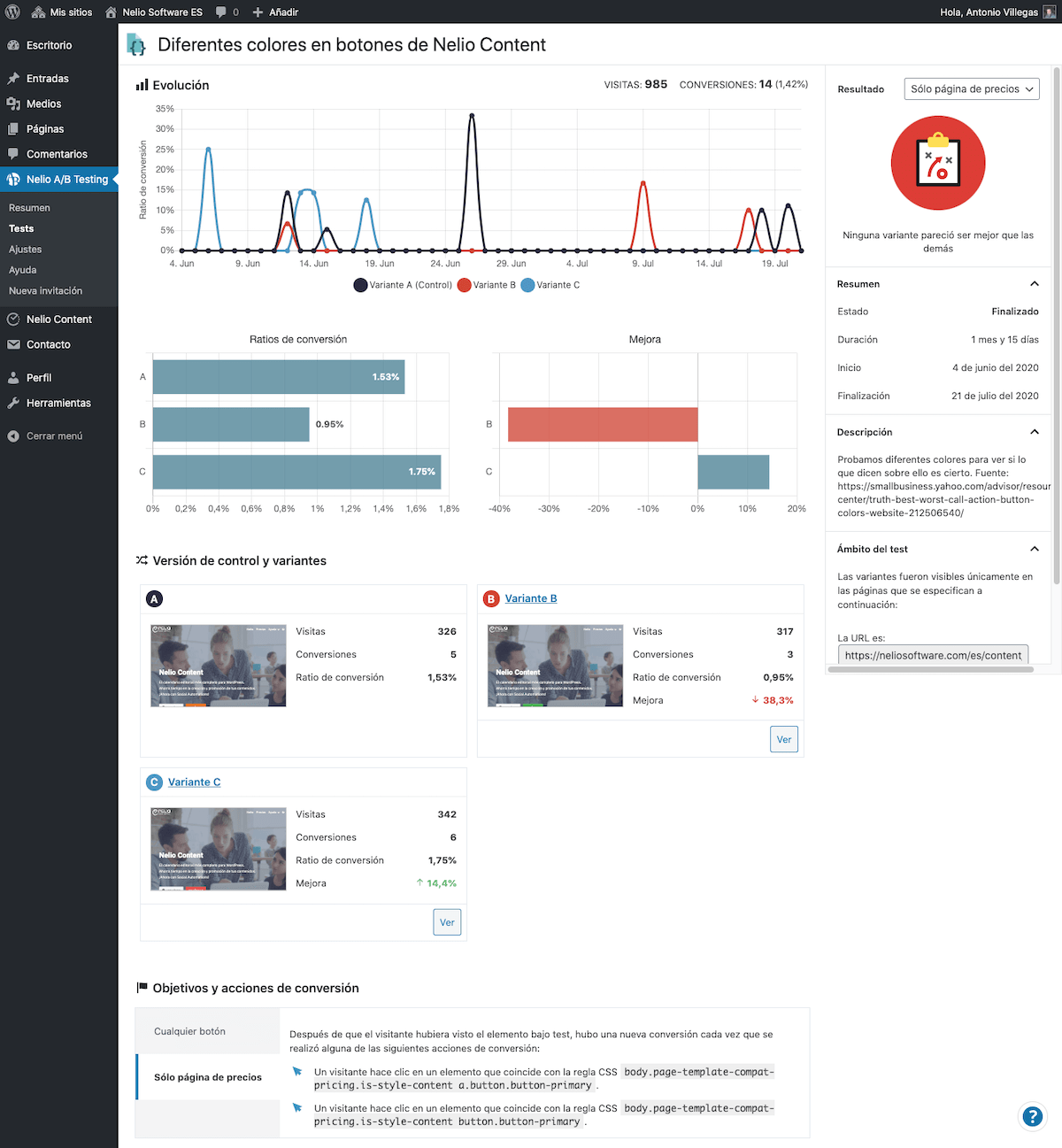This screenshot has width=1062, height=1148.
Task: Click the Nelio A/B Testing sidebar icon
Action: (x=13, y=179)
